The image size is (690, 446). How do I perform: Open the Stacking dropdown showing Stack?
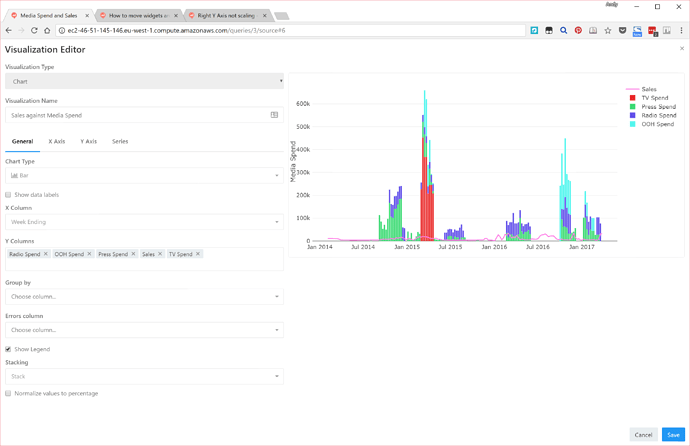tap(144, 376)
